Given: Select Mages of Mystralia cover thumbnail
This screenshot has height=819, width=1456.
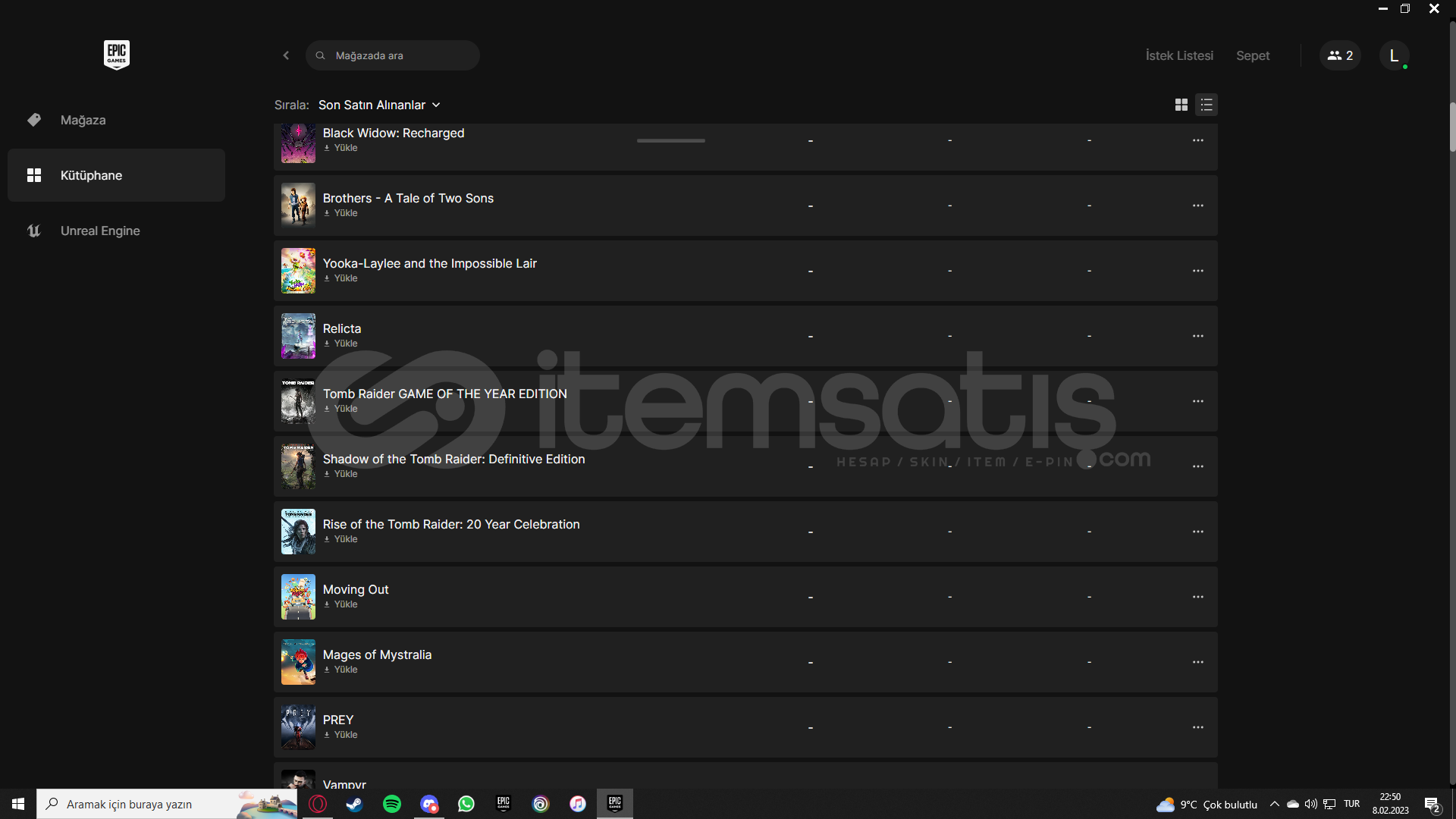Looking at the screenshot, I should pyautogui.click(x=298, y=662).
